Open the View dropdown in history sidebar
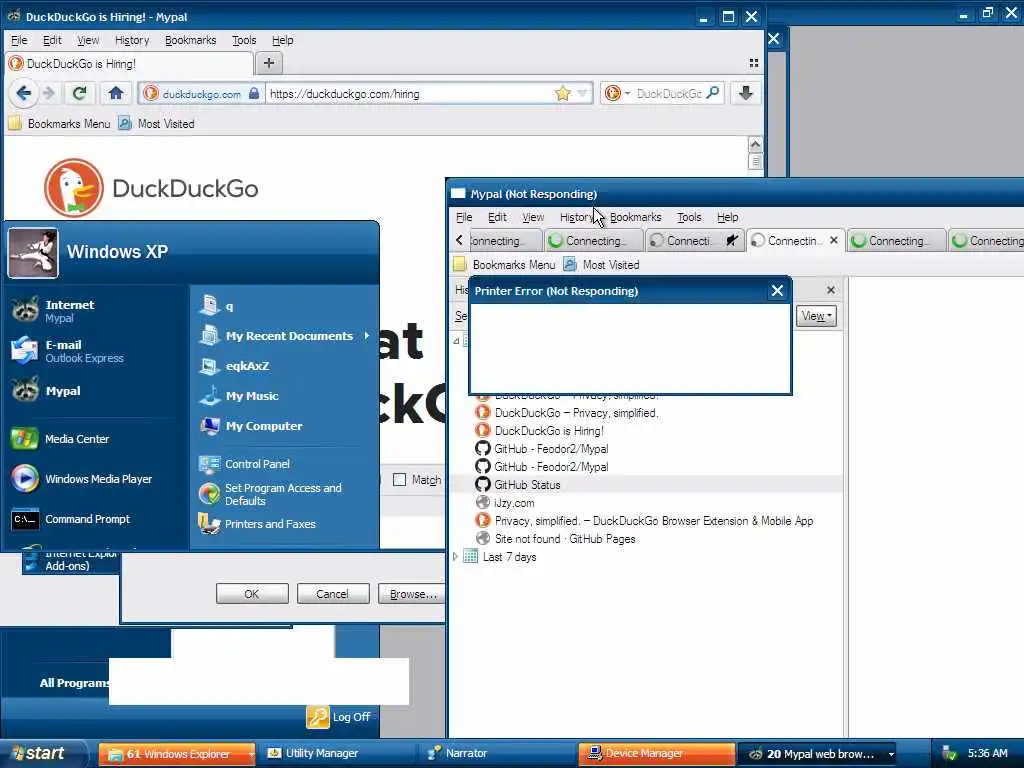1024x768 pixels. [816, 316]
